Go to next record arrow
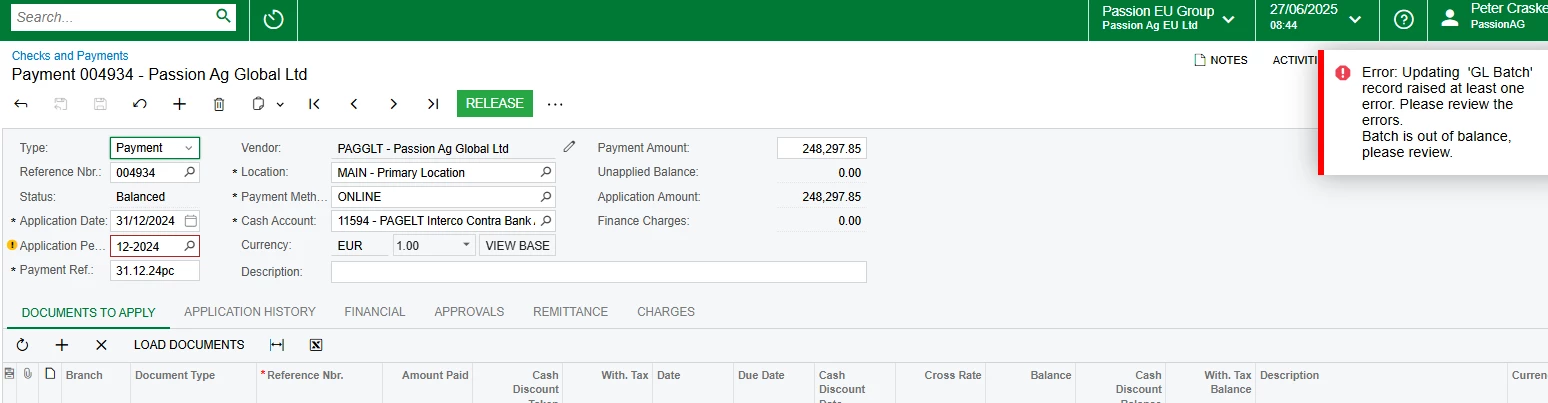Screen dimensions: 1548x403 click(394, 103)
